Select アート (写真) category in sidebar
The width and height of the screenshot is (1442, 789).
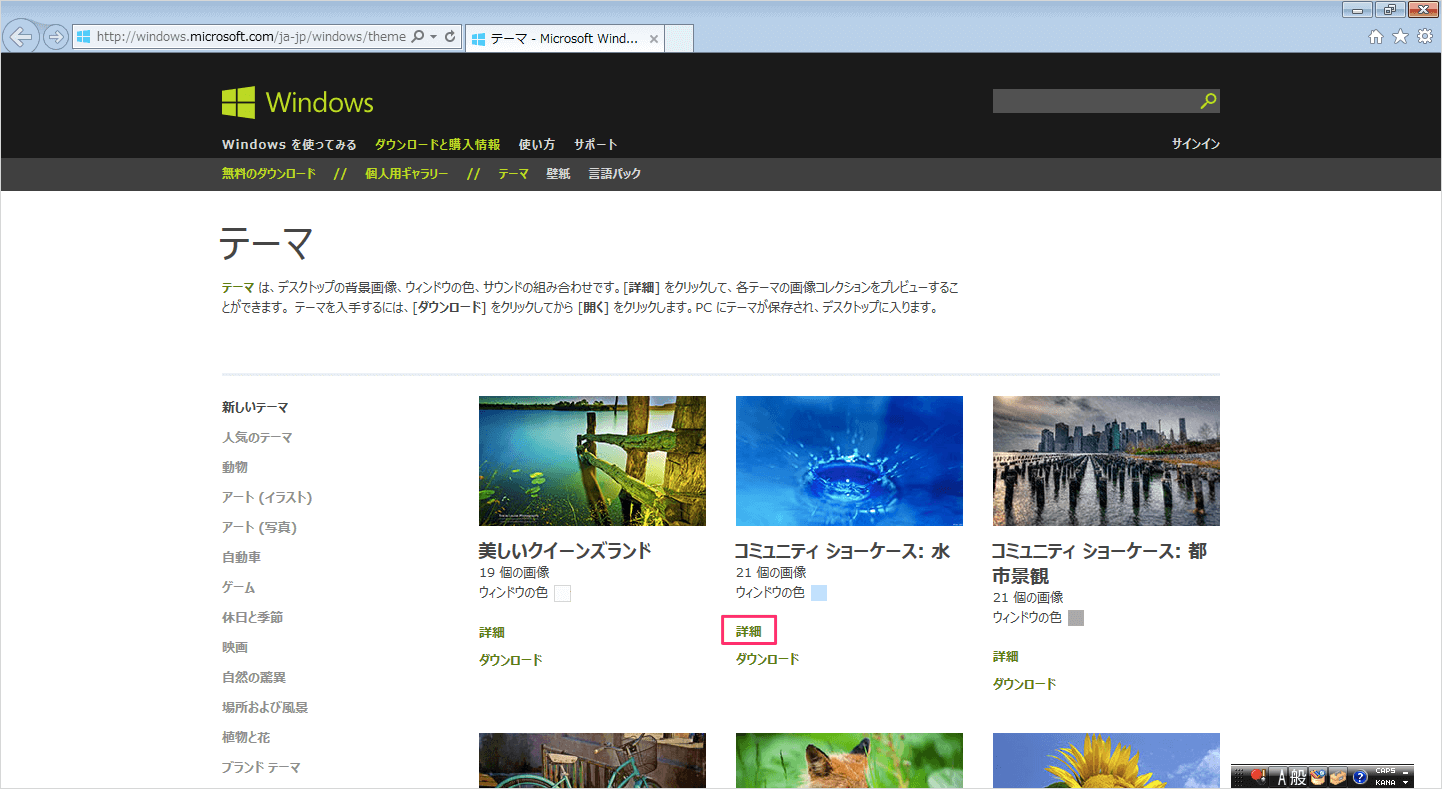click(259, 528)
